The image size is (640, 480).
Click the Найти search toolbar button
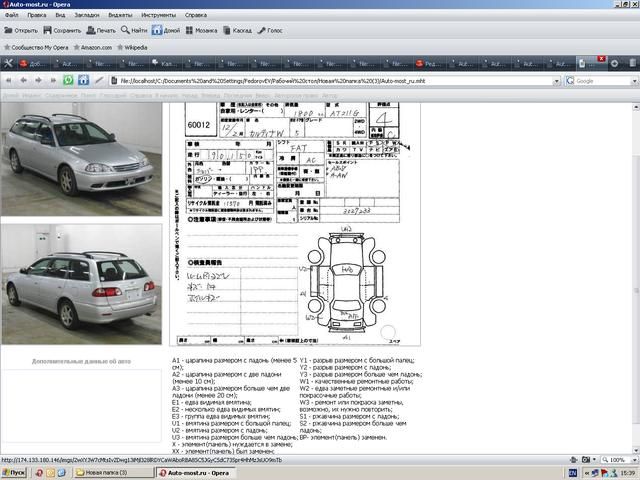pos(134,30)
